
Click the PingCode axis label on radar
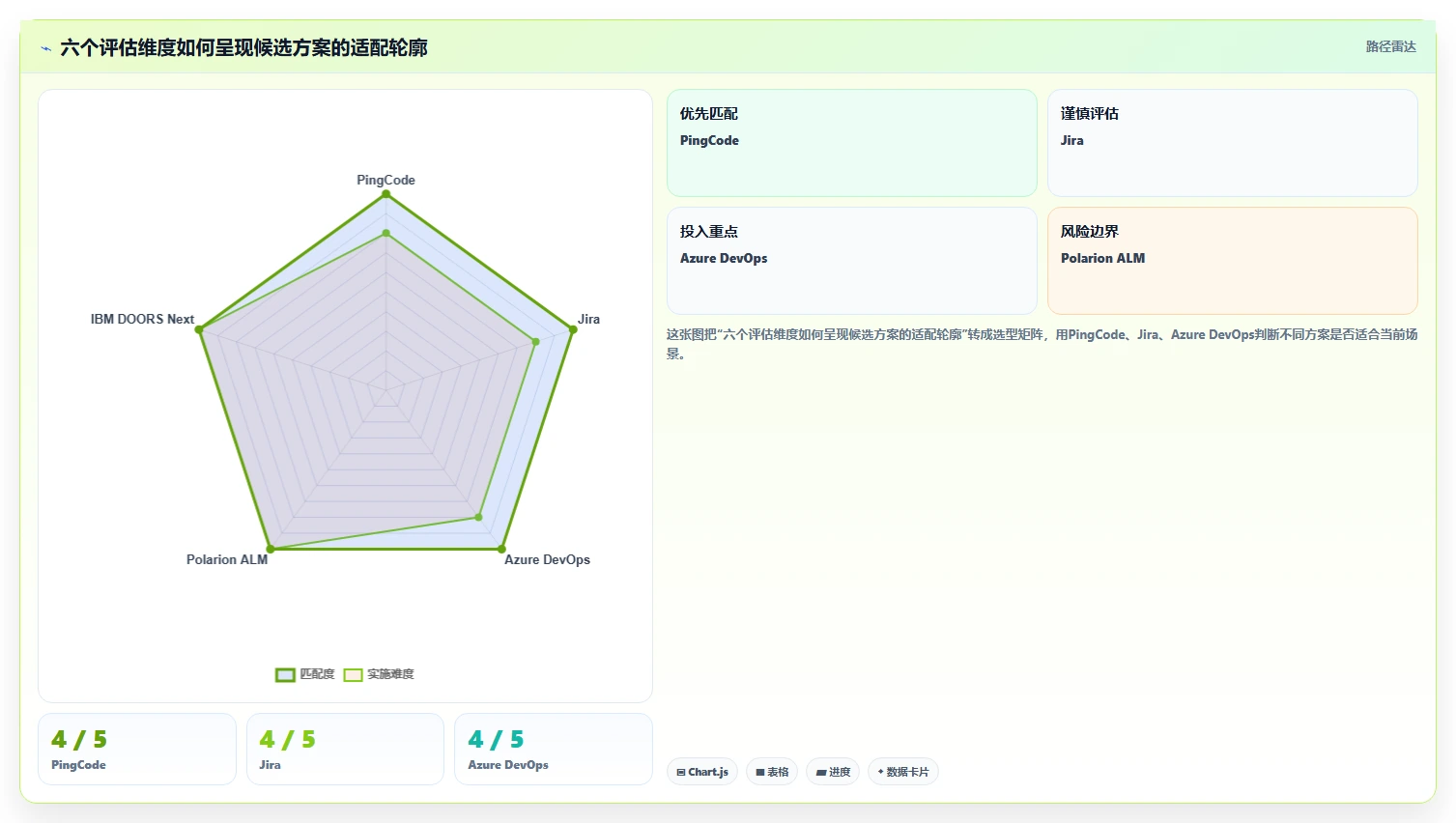[x=385, y=180]
